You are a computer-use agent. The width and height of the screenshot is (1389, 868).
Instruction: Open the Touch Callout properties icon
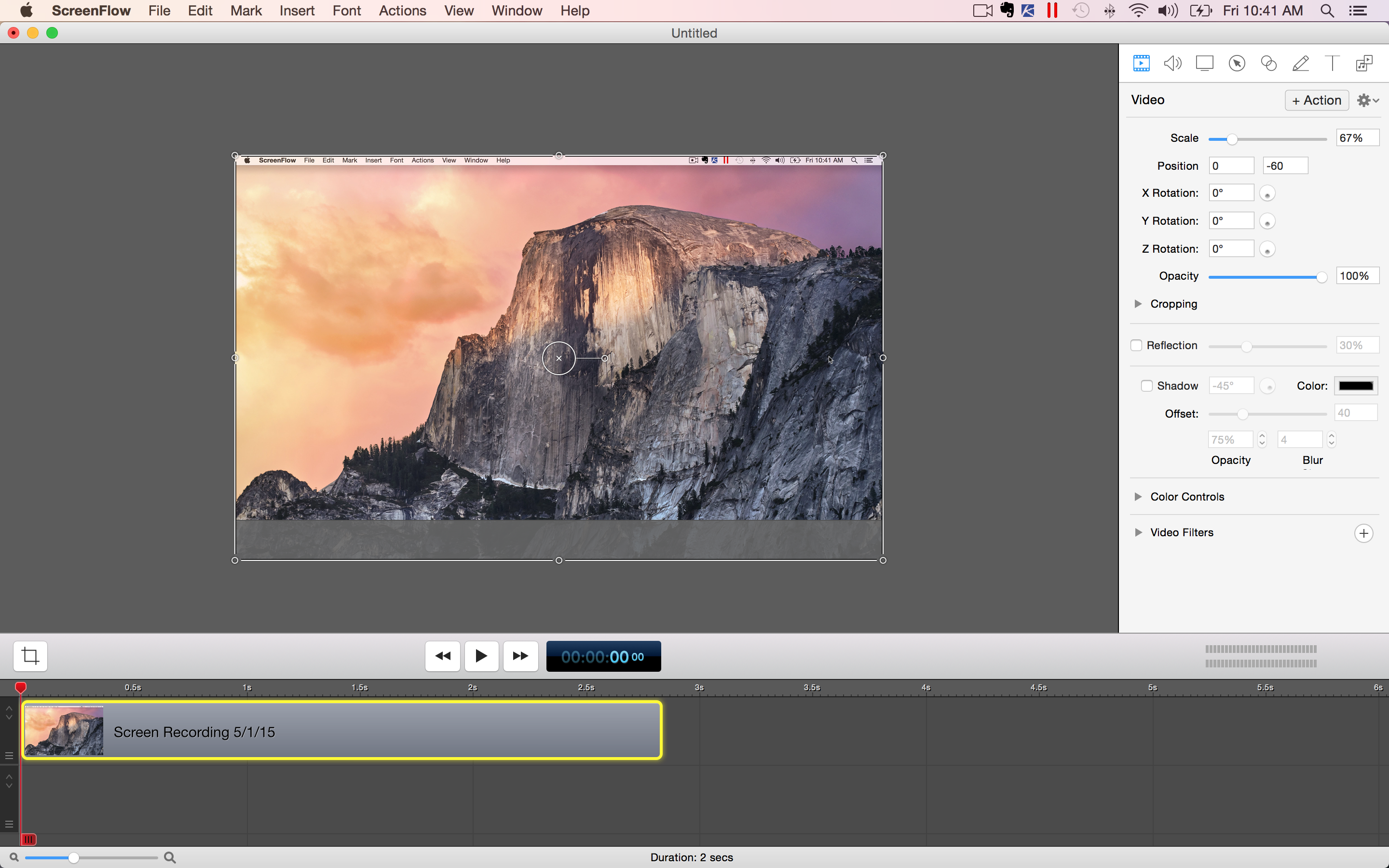click(x=1268, y=63)
